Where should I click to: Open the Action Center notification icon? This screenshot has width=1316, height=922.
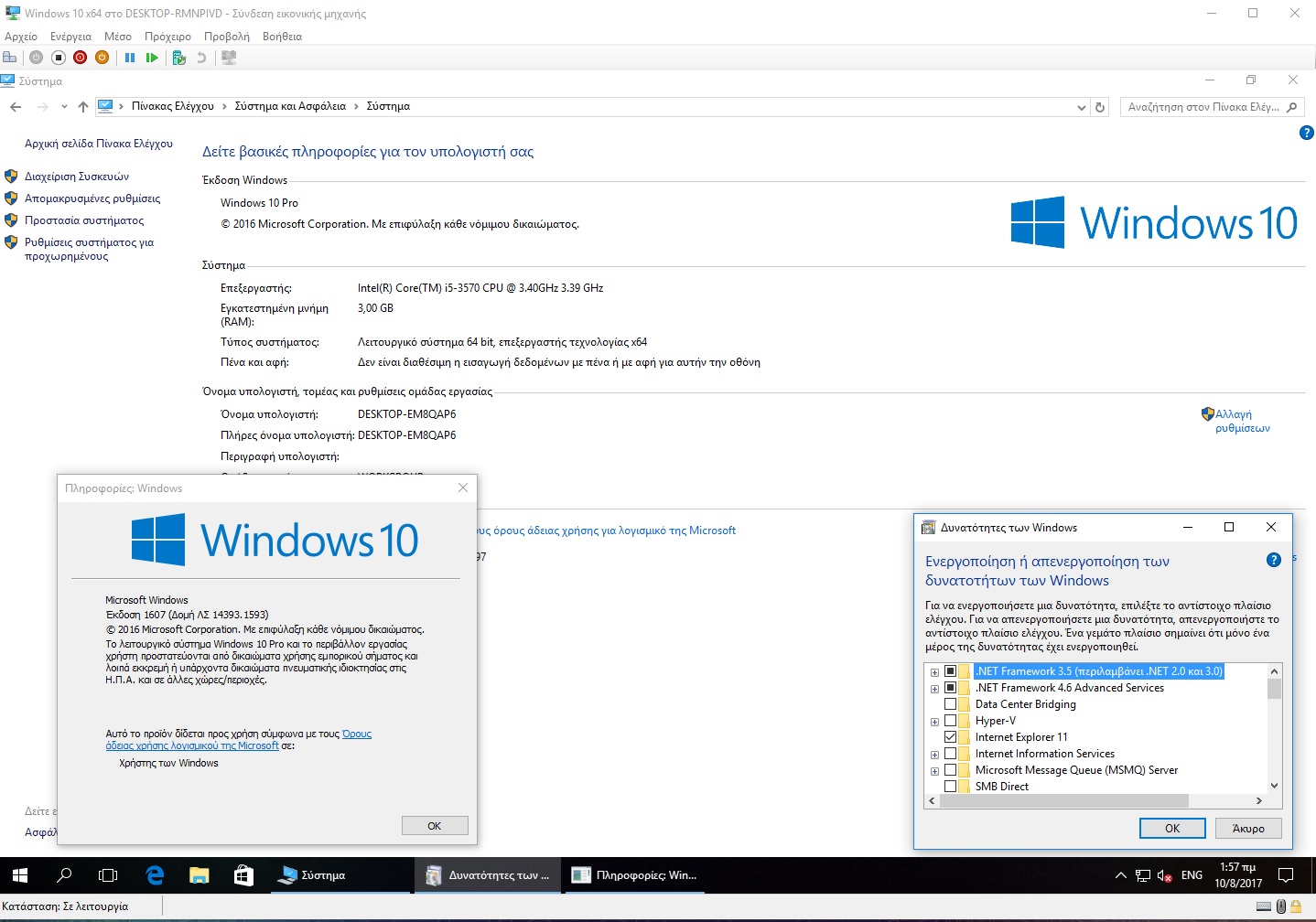pos(1286,875)
